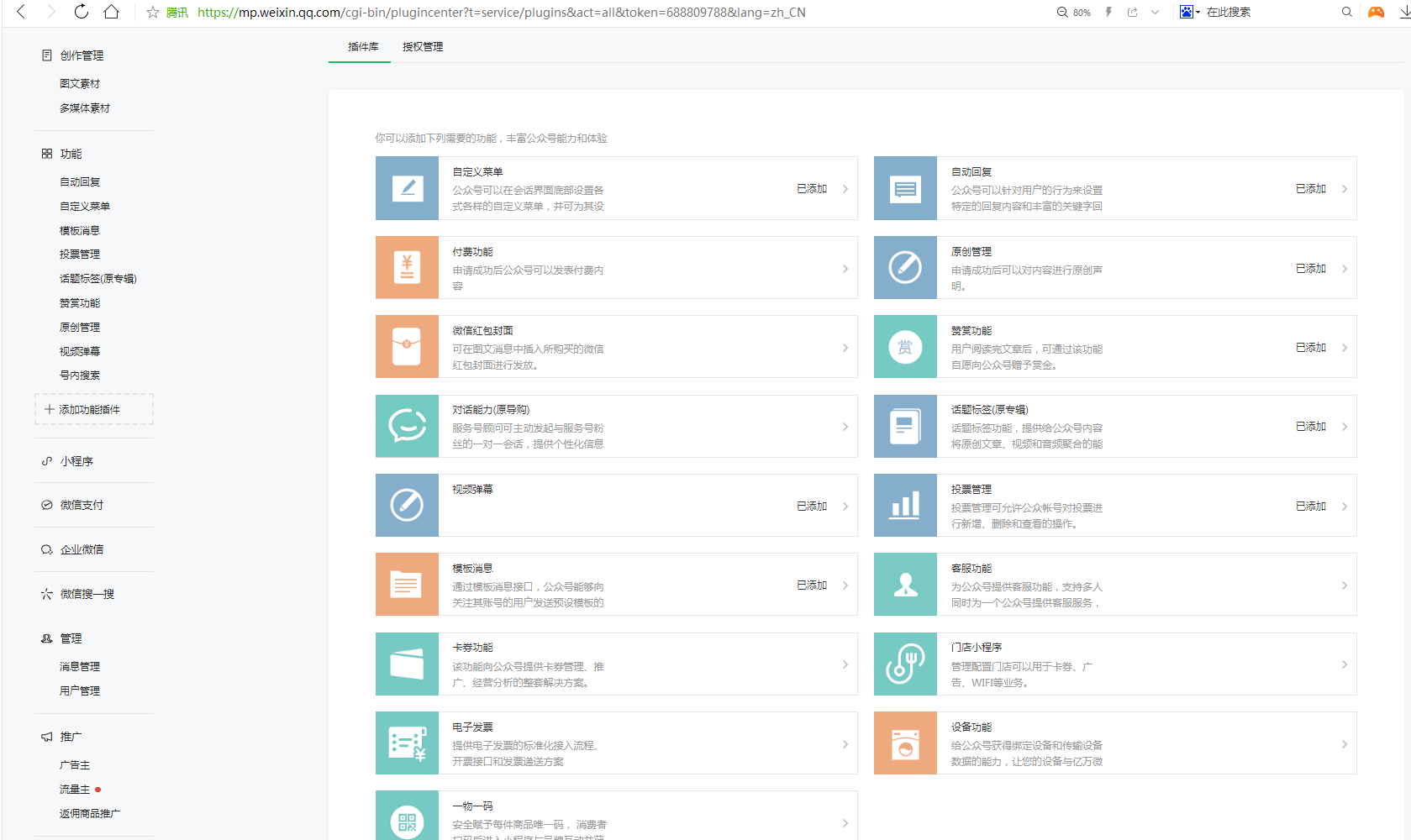The width and height of the screenshot is (1411, 840).
Task: Open 用户管理 in the sidebar
Action: coord(80,691)
